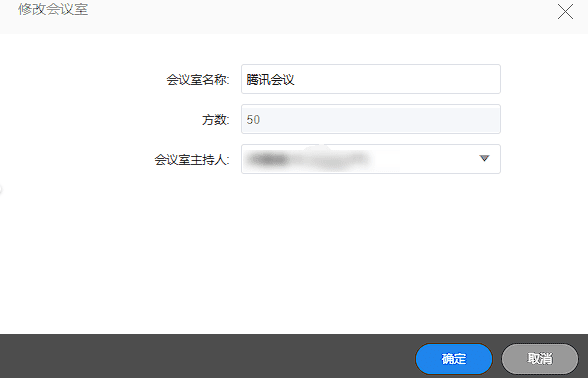
Task: Click the 会议室名称 field containing 腾讯会议
Action: (371, 79)
